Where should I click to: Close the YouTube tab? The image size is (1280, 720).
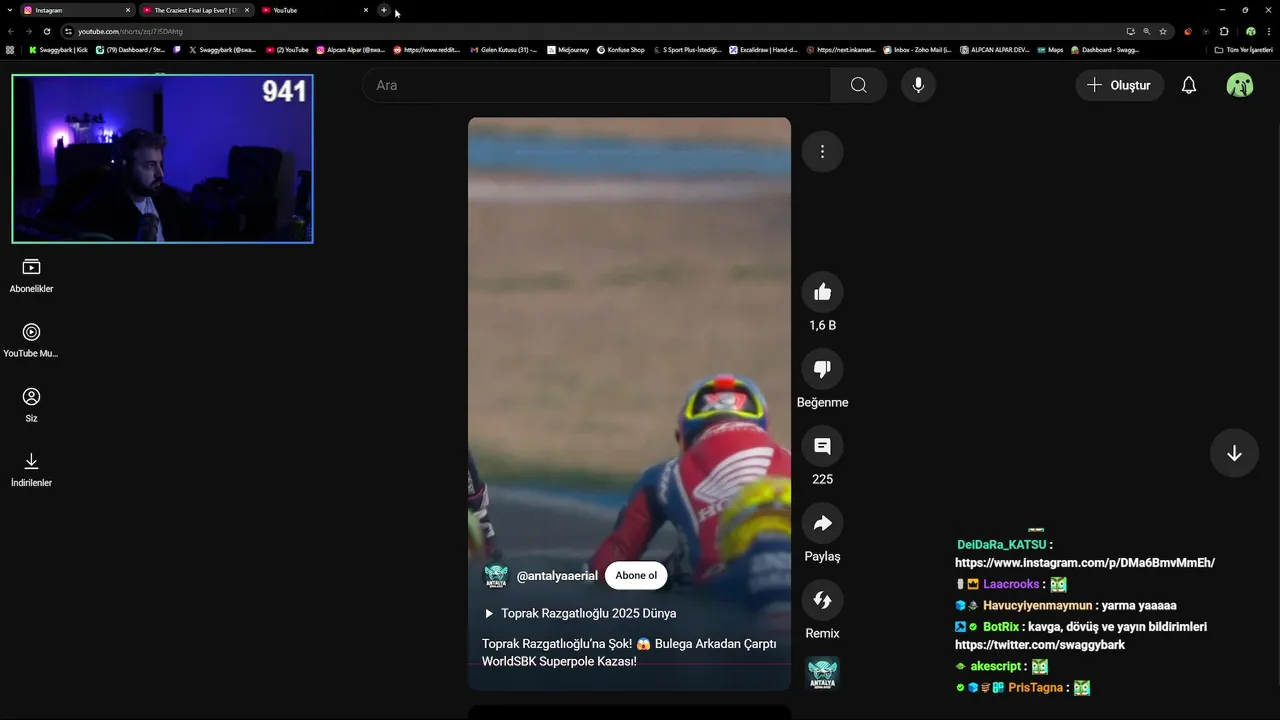tap(366, 10)
